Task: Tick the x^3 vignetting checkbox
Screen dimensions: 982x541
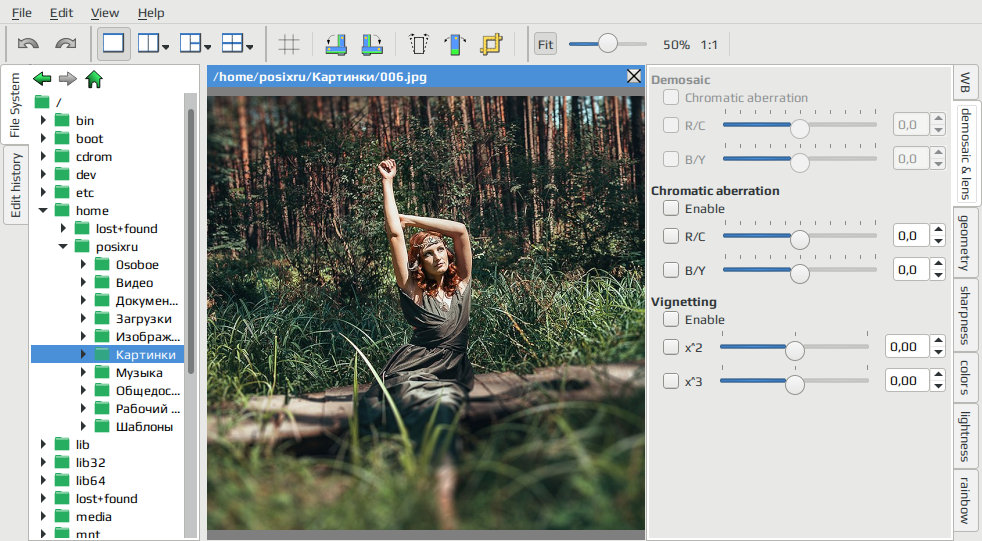Action: click(x=671, y=381)
